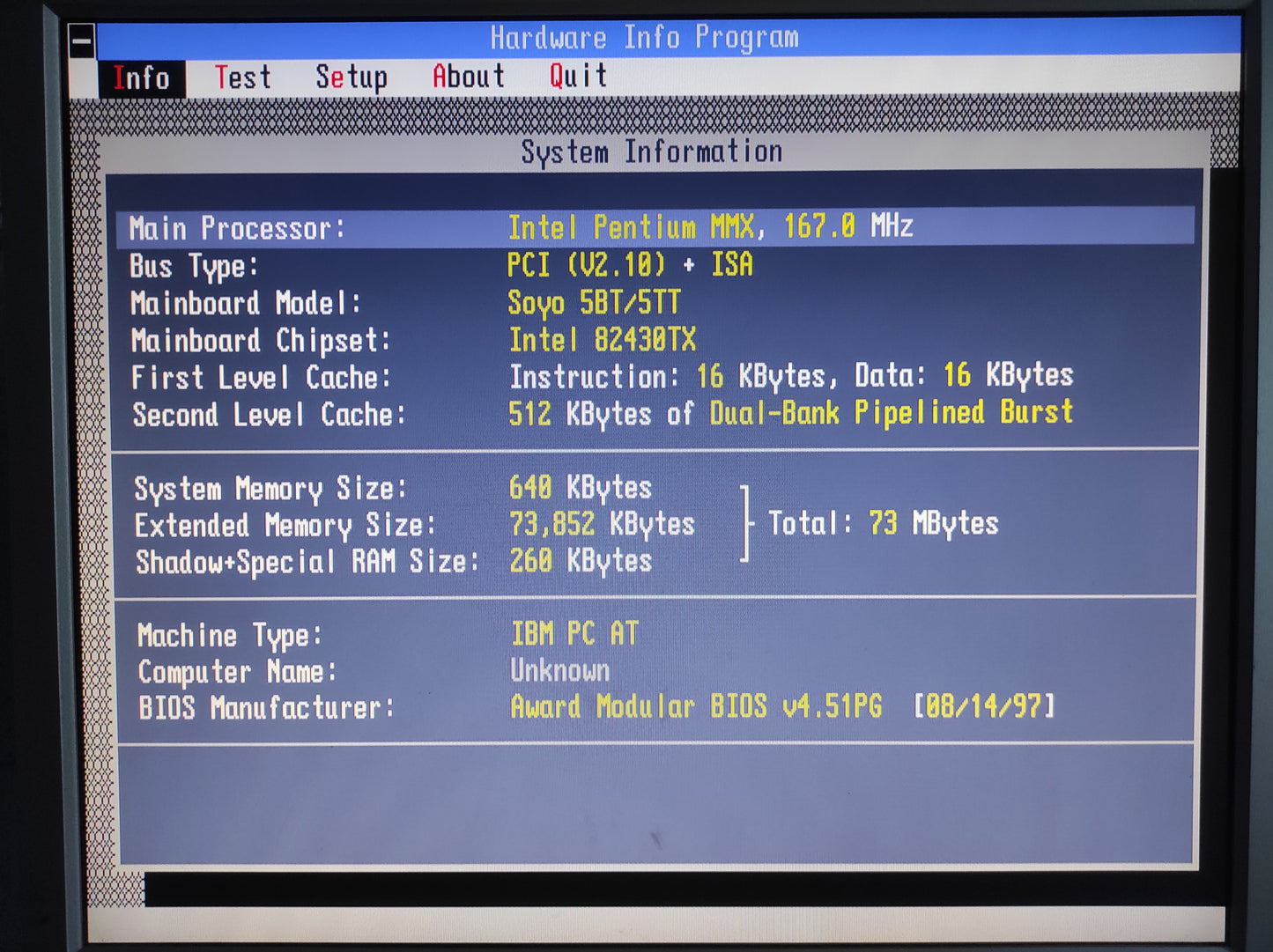This screenshot has height=952, width=1273.
Task: Click the Second Level Cache label
Action: coord(269,415)
